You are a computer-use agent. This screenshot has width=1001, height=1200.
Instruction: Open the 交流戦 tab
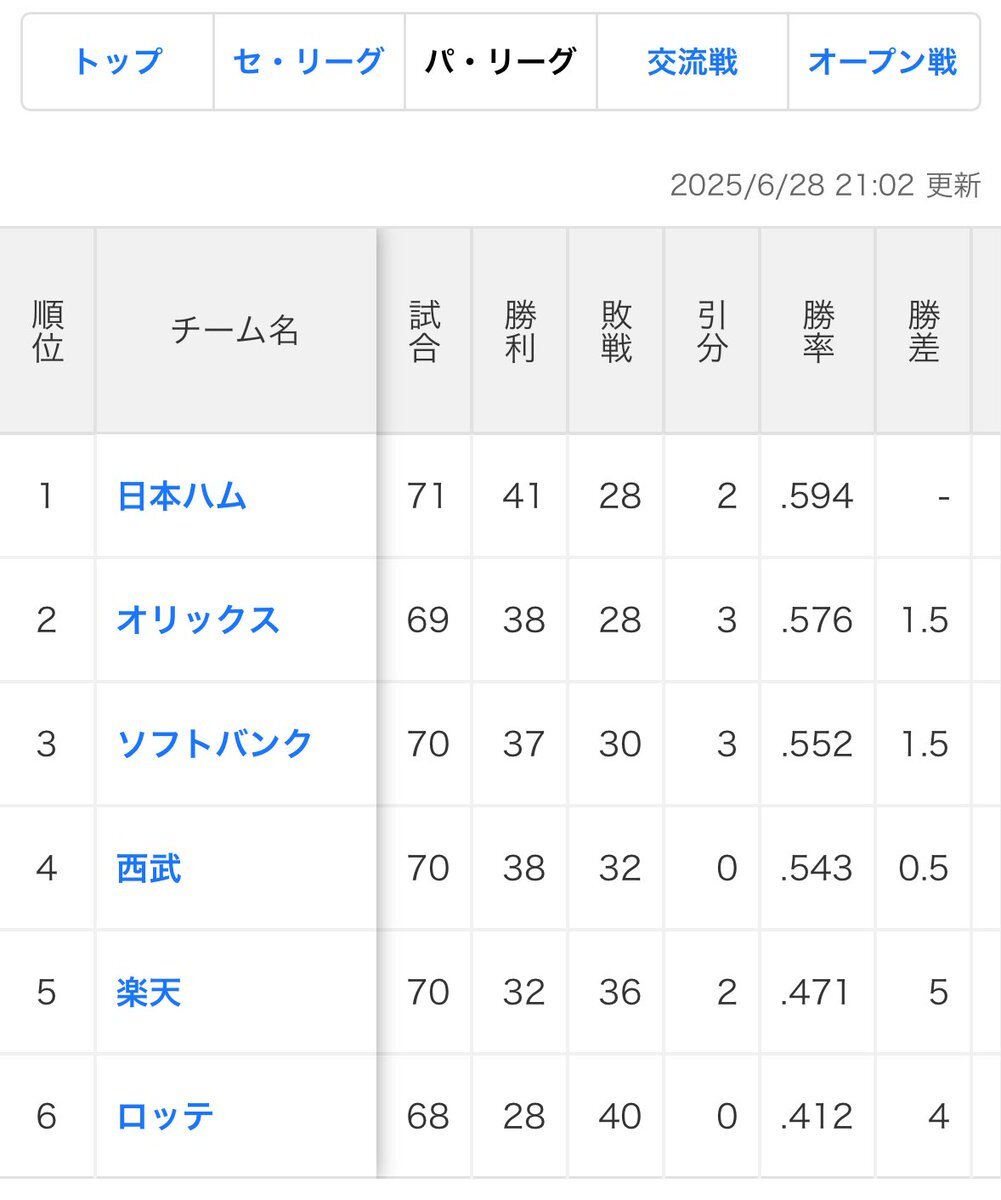click(x=692, y=62)
